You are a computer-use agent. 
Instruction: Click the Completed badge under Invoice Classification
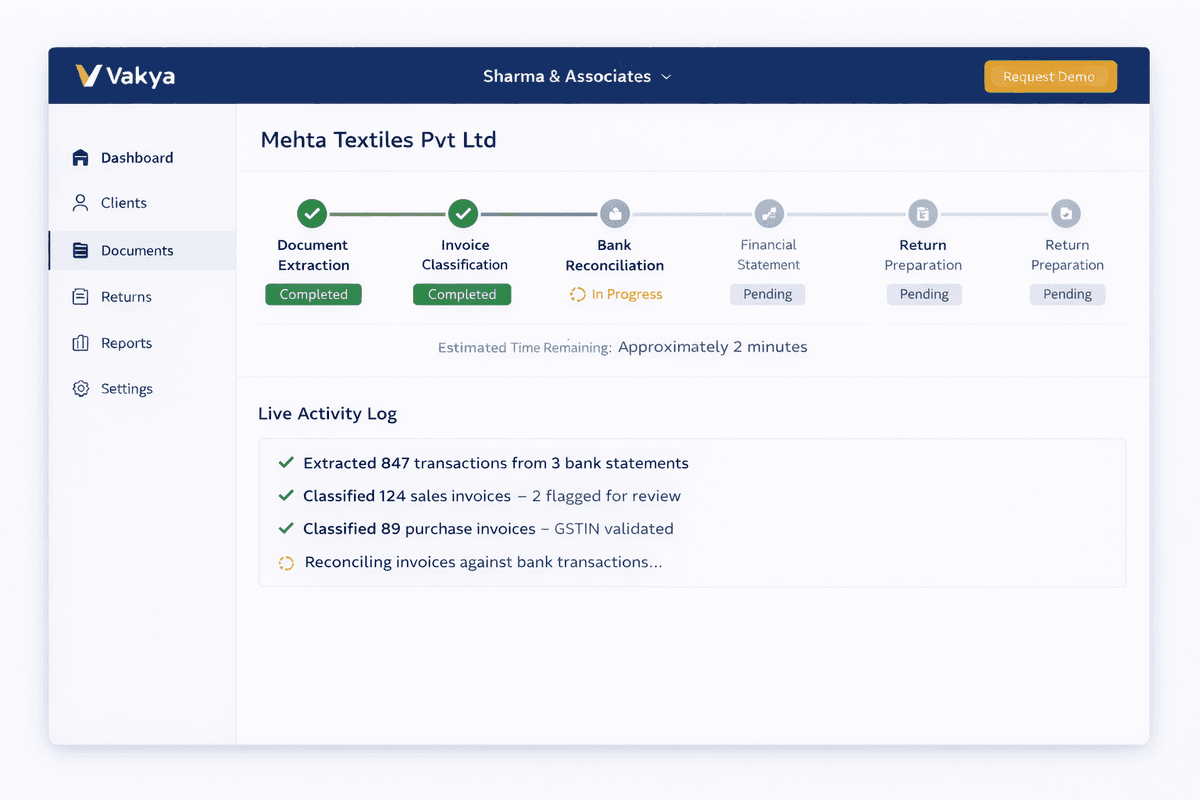pos(462,294)
